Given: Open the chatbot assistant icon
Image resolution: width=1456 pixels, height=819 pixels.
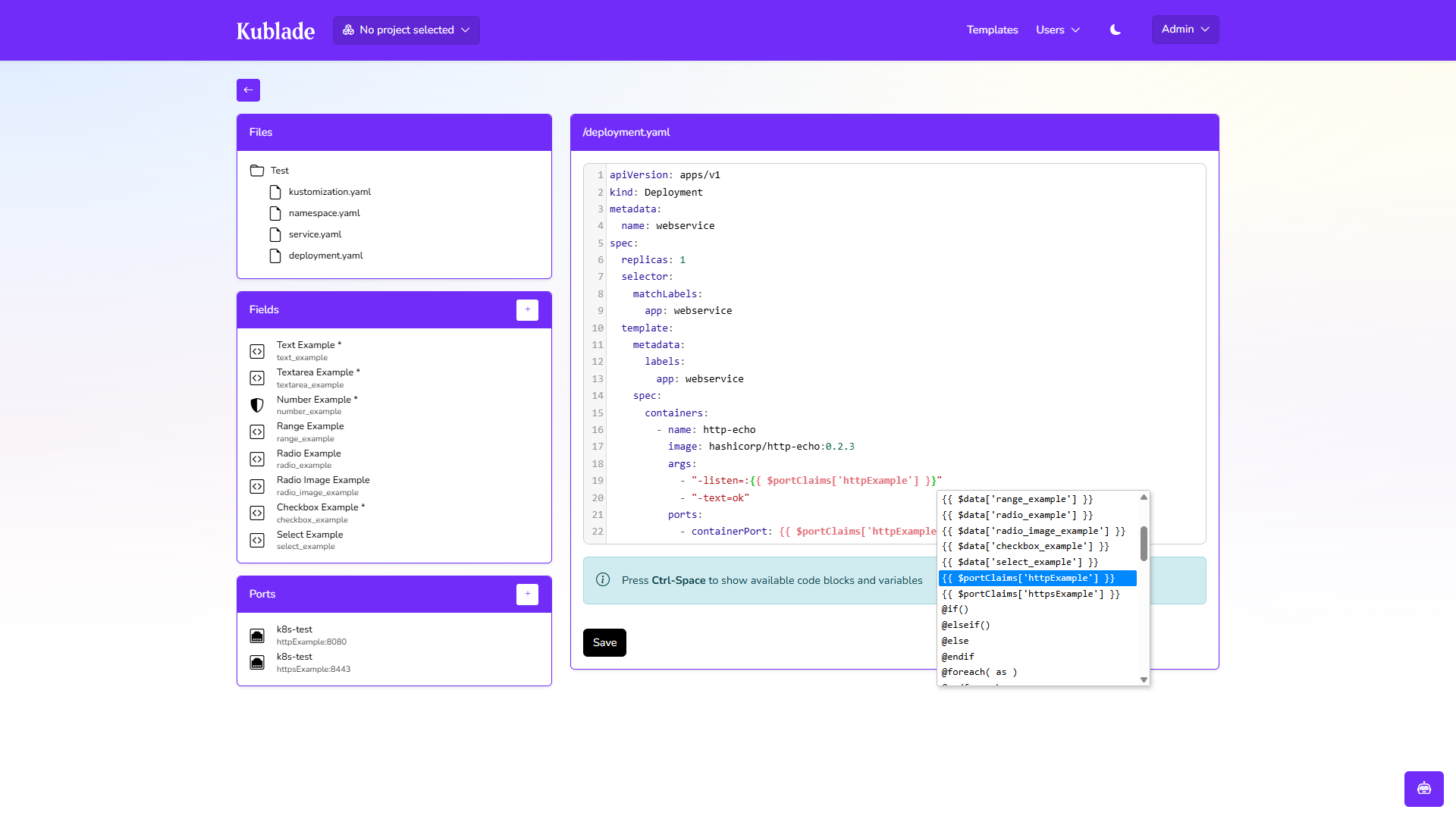Looking at the screenshot, I should coord(1423,789).
